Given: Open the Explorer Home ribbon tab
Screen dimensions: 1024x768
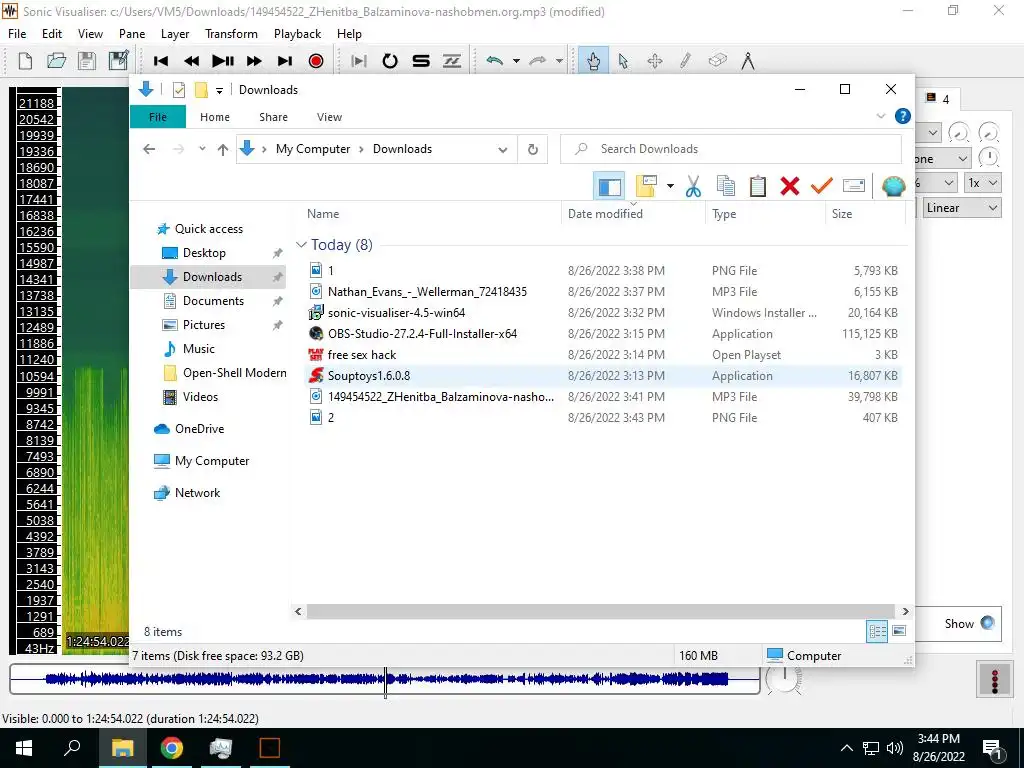Looking at the screenshot, I should pyautogui.click(x=215, y=117).
